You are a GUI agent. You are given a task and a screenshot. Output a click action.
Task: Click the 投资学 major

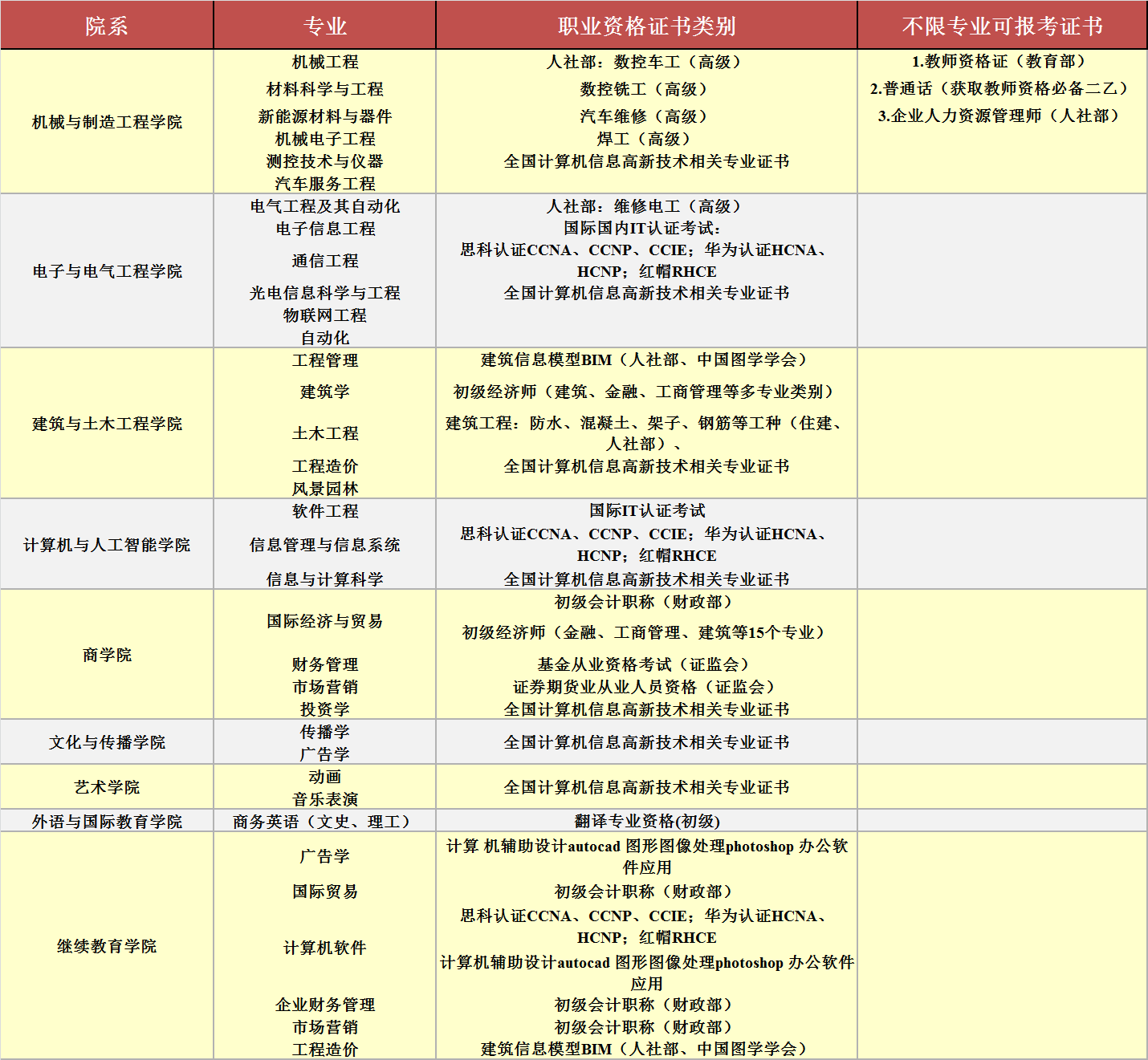coord(325,709)
